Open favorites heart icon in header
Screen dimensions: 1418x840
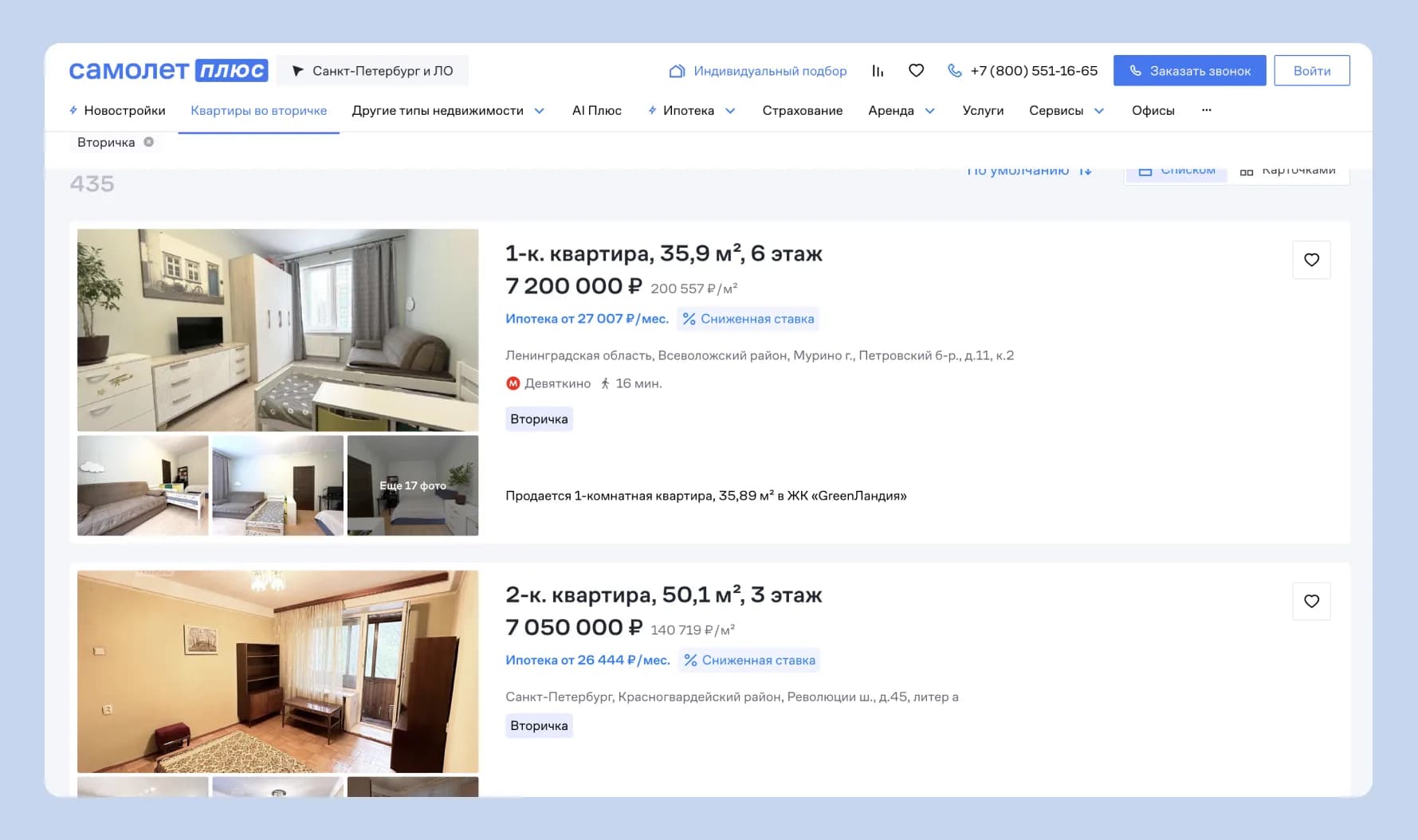click(x=916, y=71)
